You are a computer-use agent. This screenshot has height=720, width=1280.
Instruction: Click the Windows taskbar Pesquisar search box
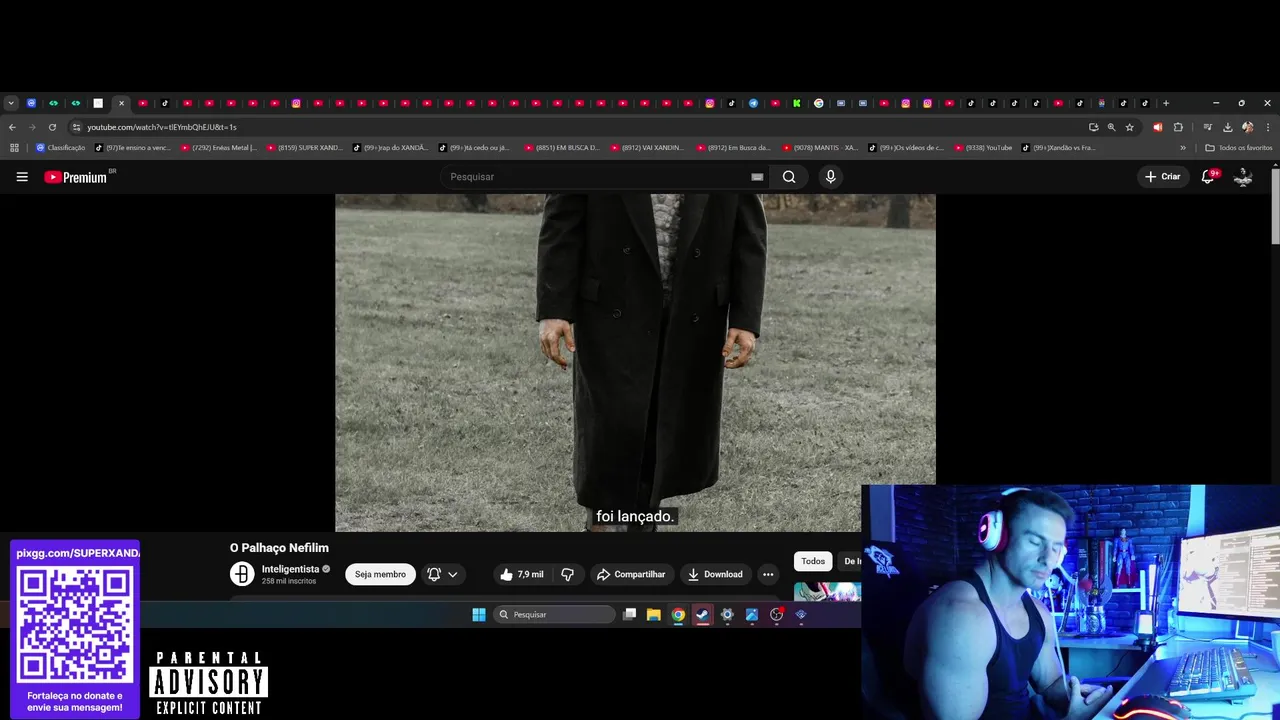(x=555, y=615)
